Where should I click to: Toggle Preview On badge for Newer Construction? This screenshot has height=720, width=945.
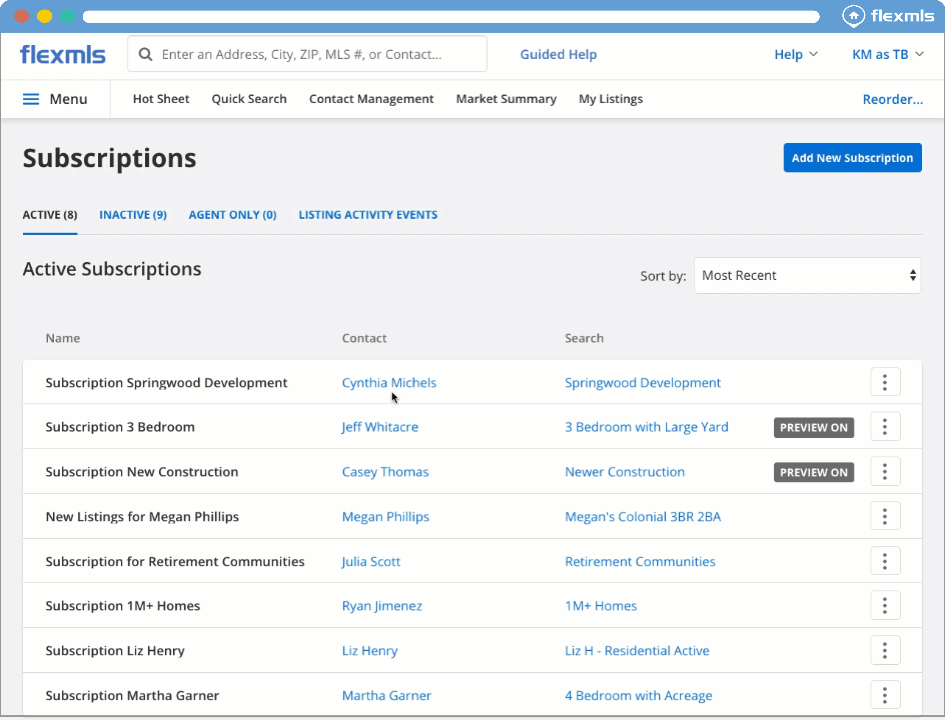[x=813, y=473]
